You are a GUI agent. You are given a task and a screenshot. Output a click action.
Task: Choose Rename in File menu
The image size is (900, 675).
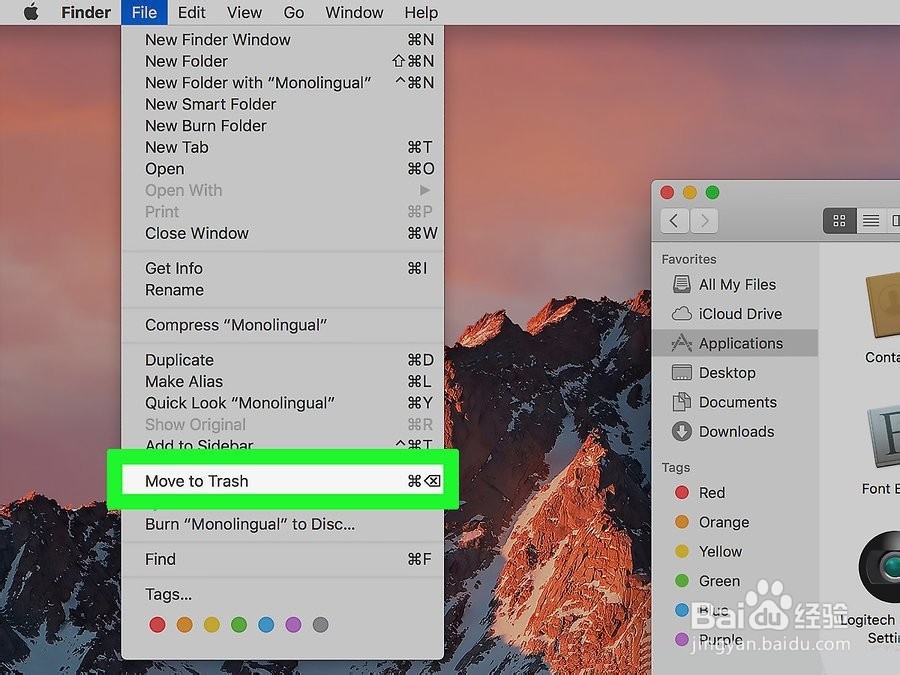click(x=282, y=290)
